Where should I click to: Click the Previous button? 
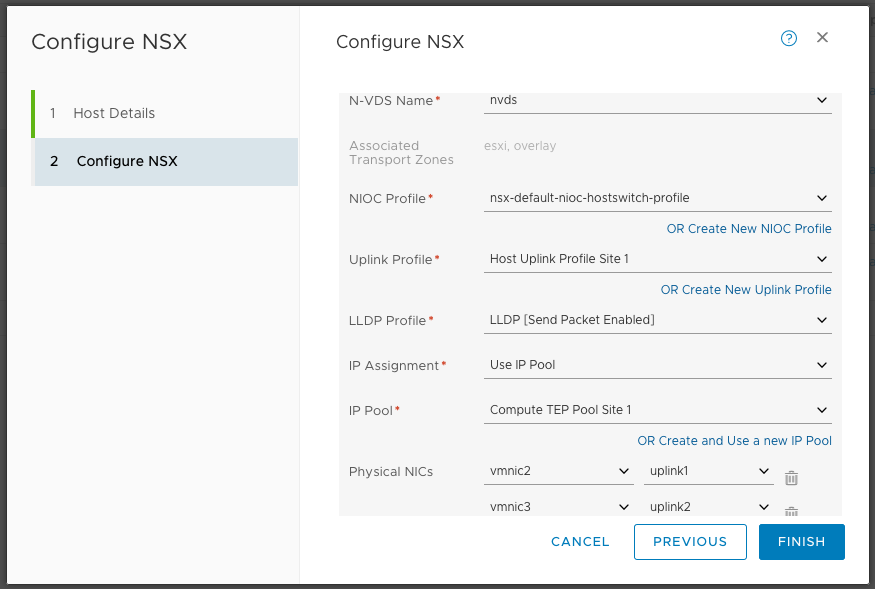coord(690,542)
